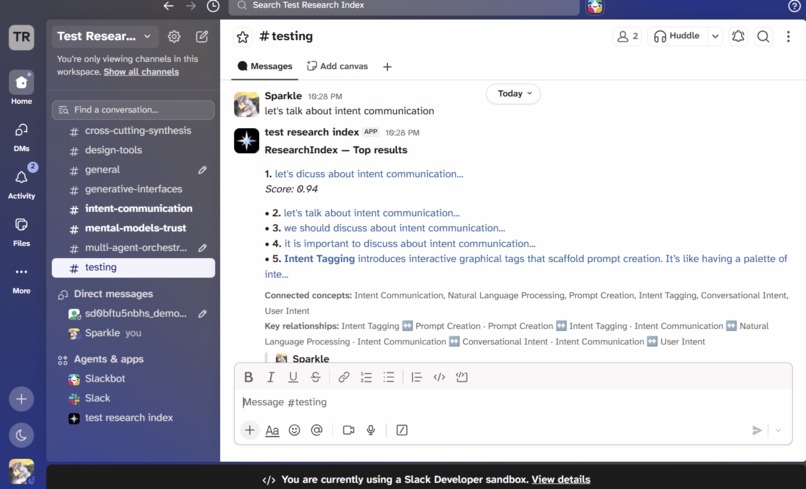Open intent-communication channel

[133, 209]
